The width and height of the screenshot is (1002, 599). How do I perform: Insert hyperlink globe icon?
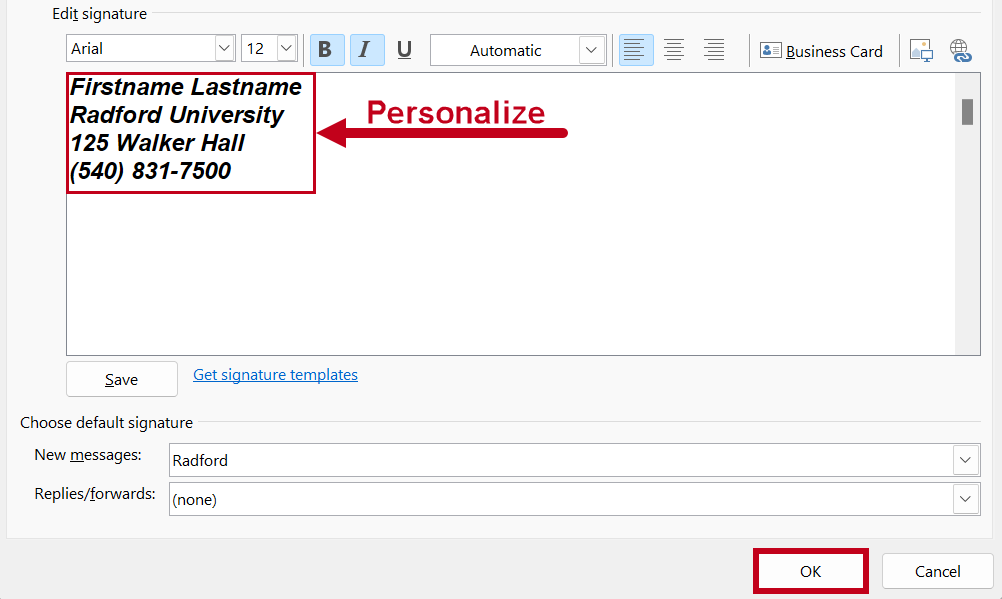click(x=960, y=51)
